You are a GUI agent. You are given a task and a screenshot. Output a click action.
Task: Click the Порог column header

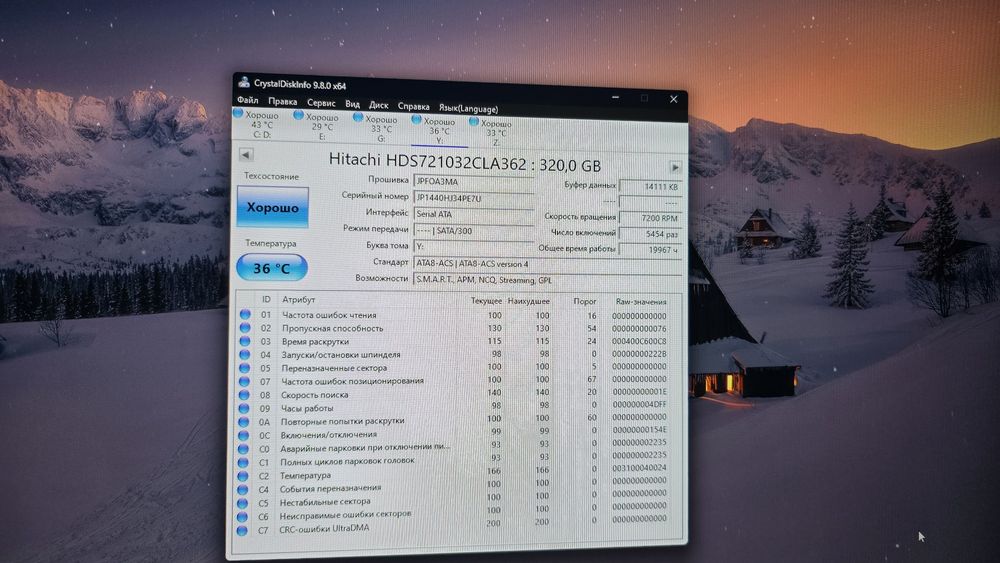585,301
